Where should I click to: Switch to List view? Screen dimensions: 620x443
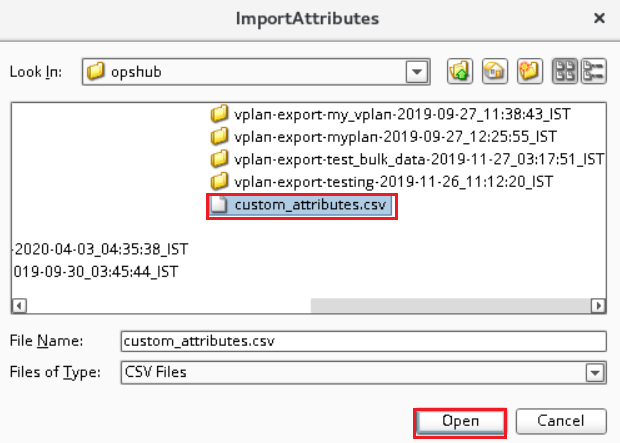[564, 72]
